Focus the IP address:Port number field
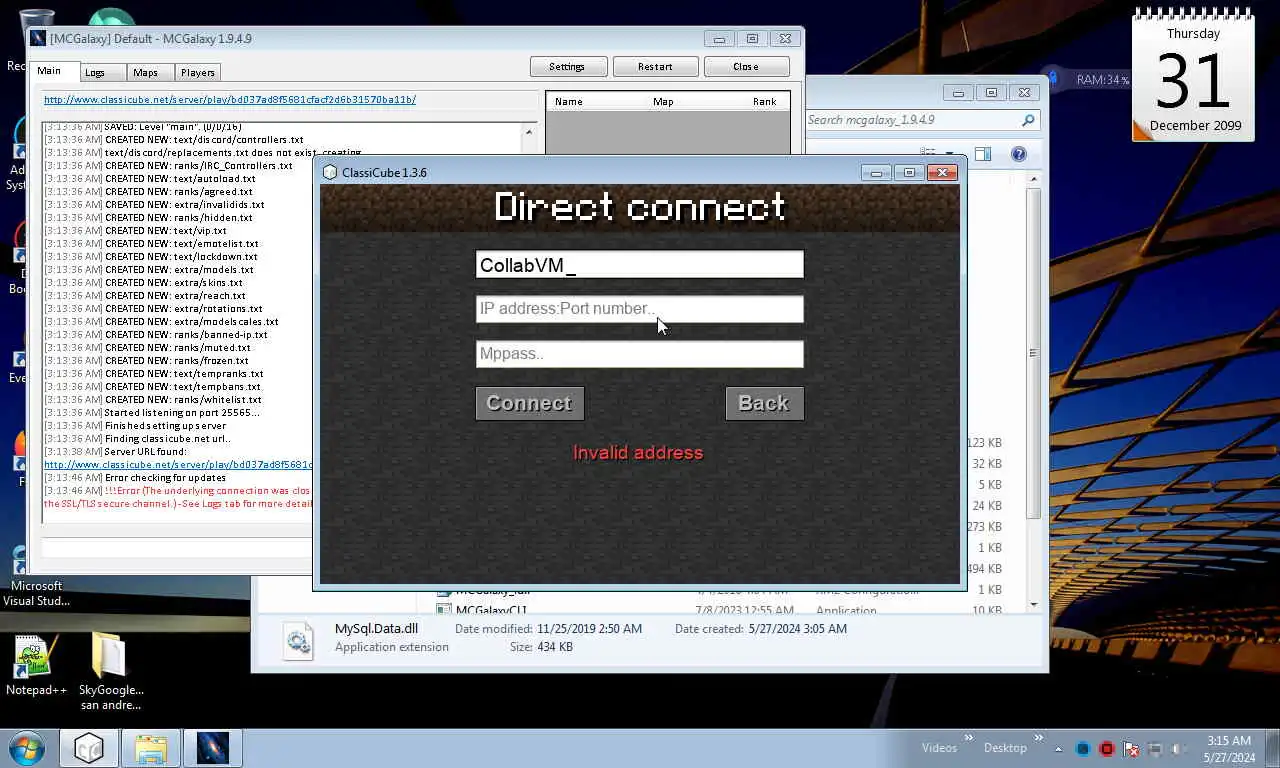This screenshot has height=768, width=1280. (x=640, y=309)
